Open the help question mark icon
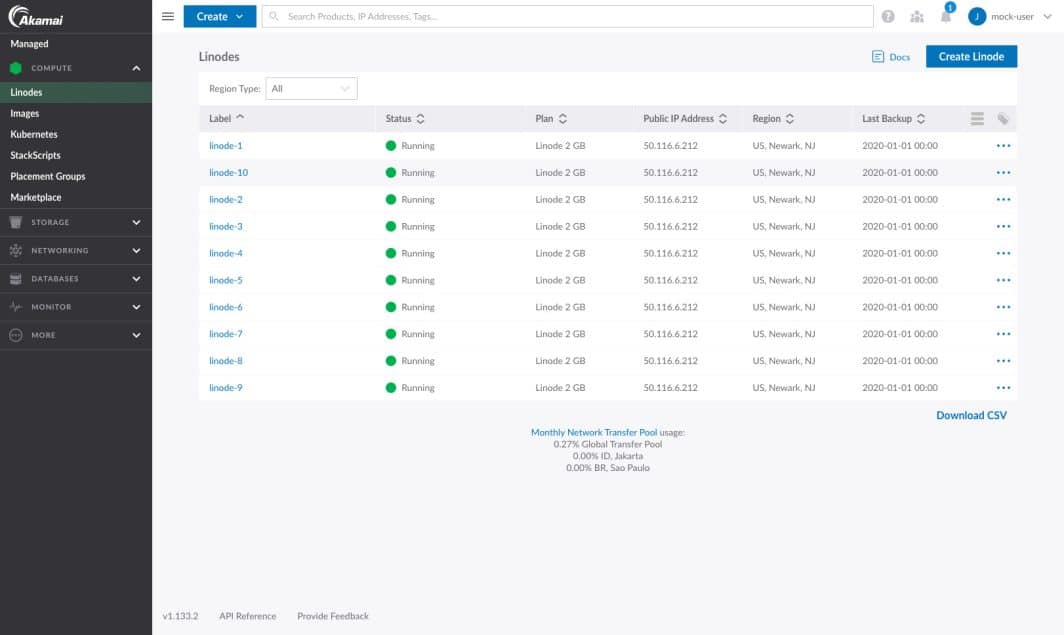The height and width of the screenshot is (635, 1064). pos(888,16)
